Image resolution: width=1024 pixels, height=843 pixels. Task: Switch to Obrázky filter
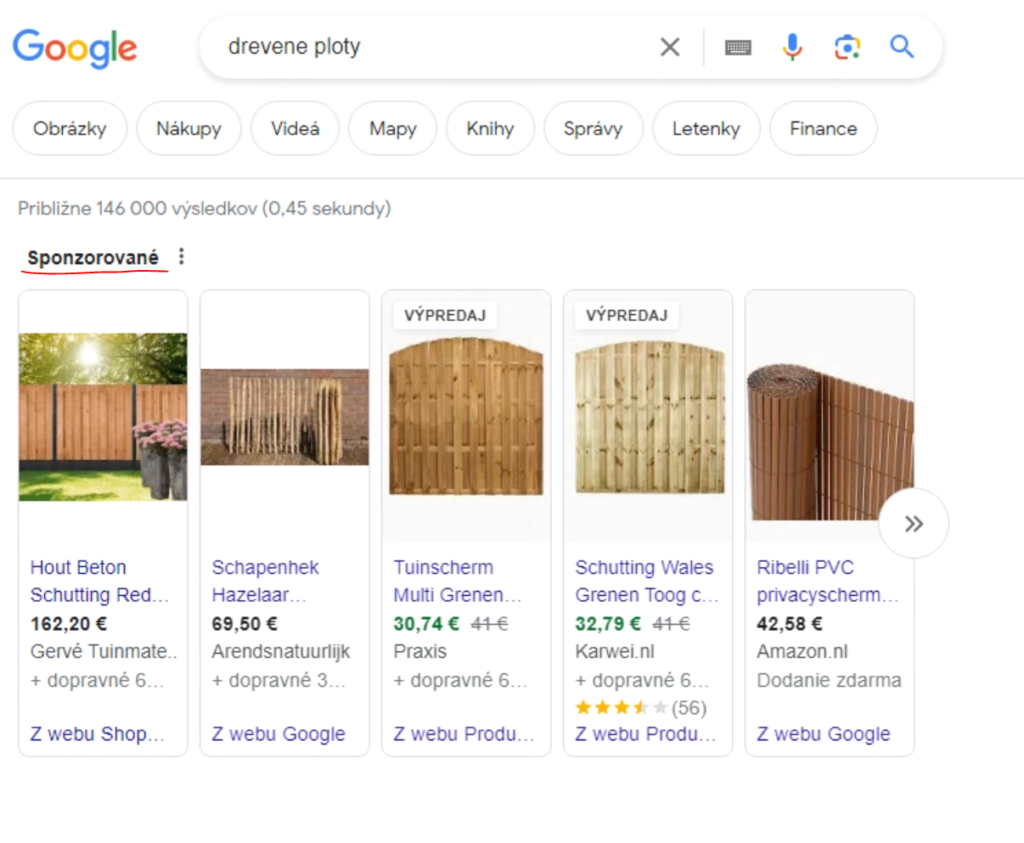[70, 129]
